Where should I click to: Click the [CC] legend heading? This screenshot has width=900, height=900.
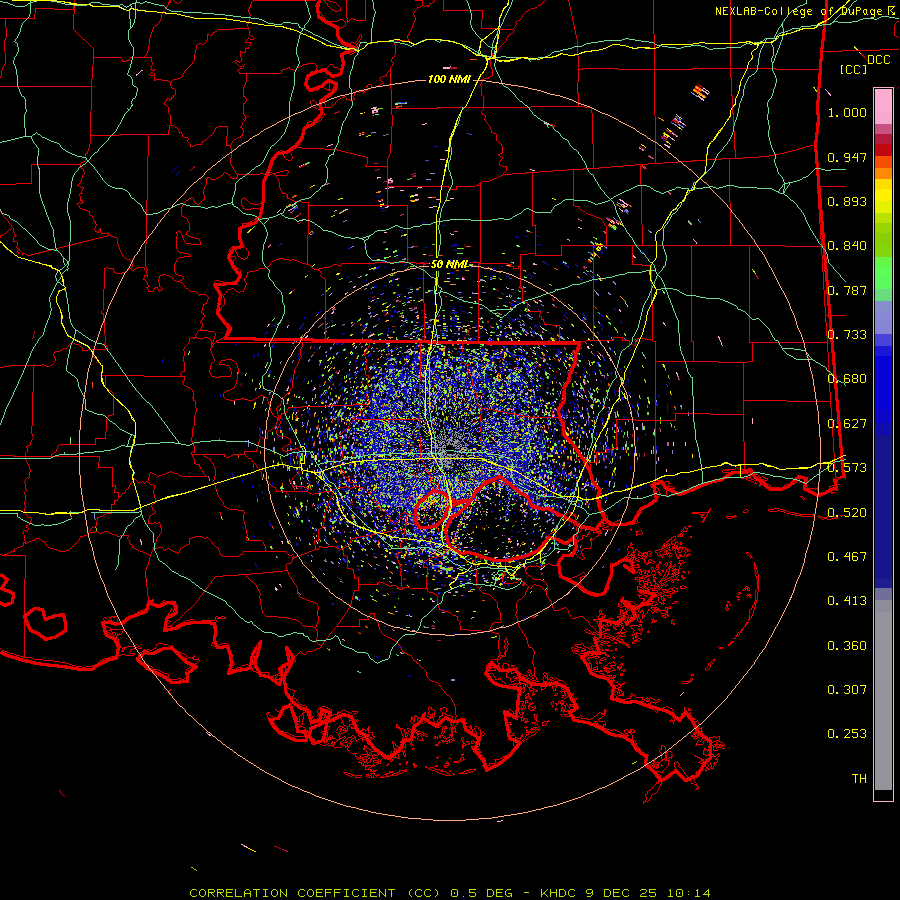pyautogui.click(x=854, y=69)
